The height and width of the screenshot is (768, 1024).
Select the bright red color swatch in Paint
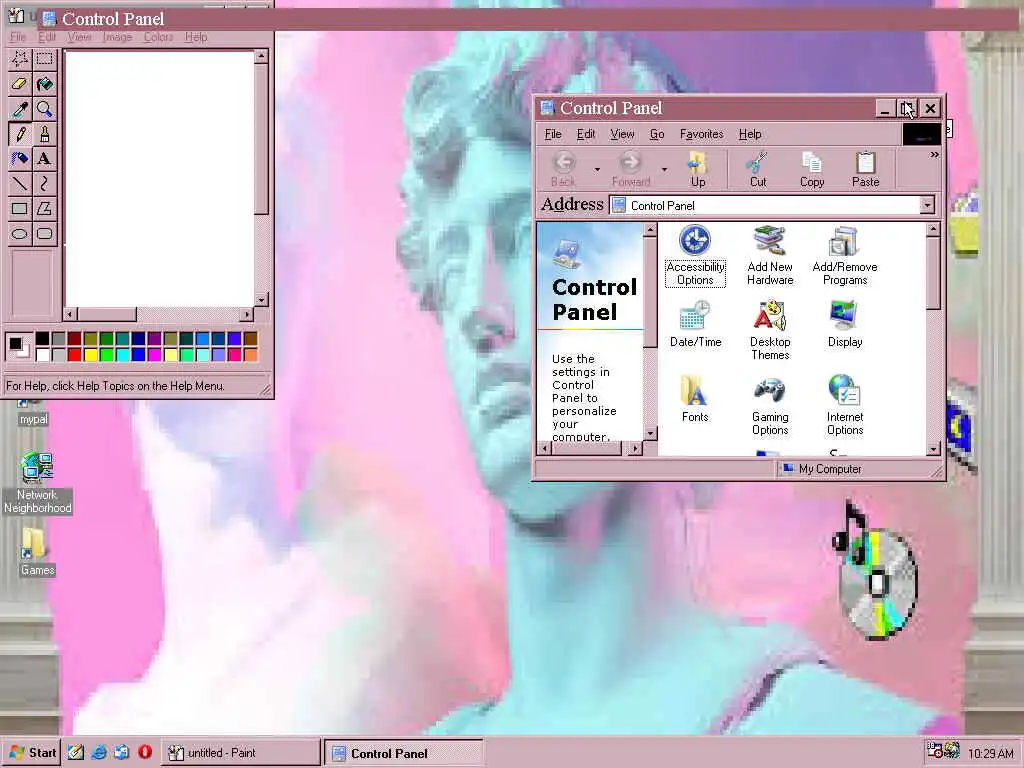tap(74, 355)
